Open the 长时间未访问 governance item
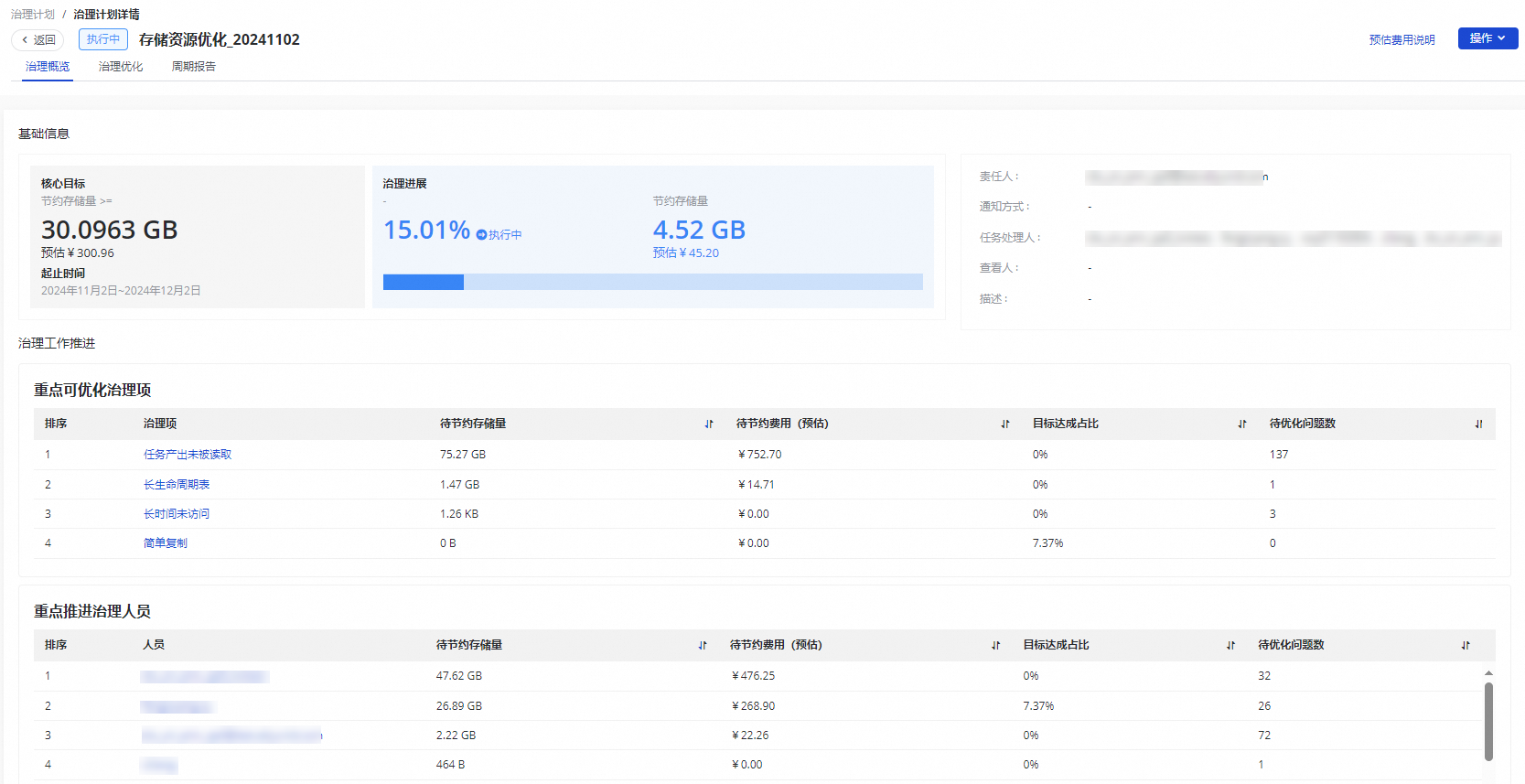 click(177, 514)
